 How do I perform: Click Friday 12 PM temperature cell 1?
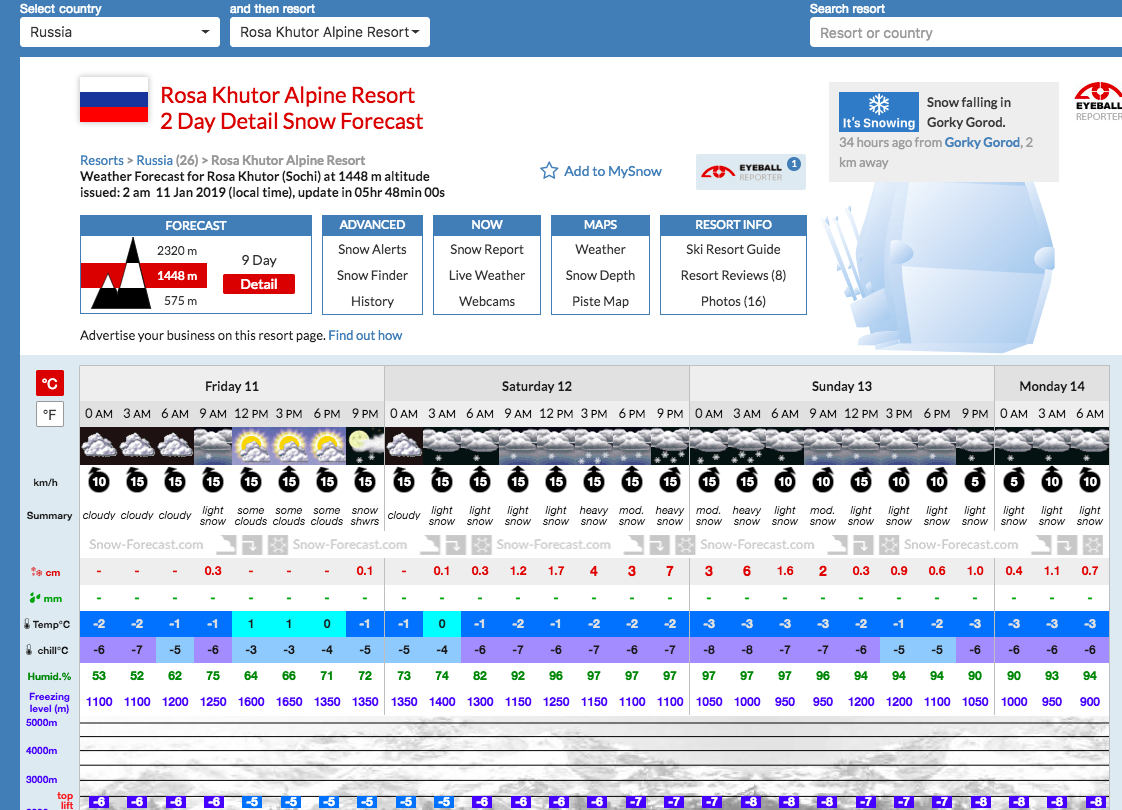251,624
